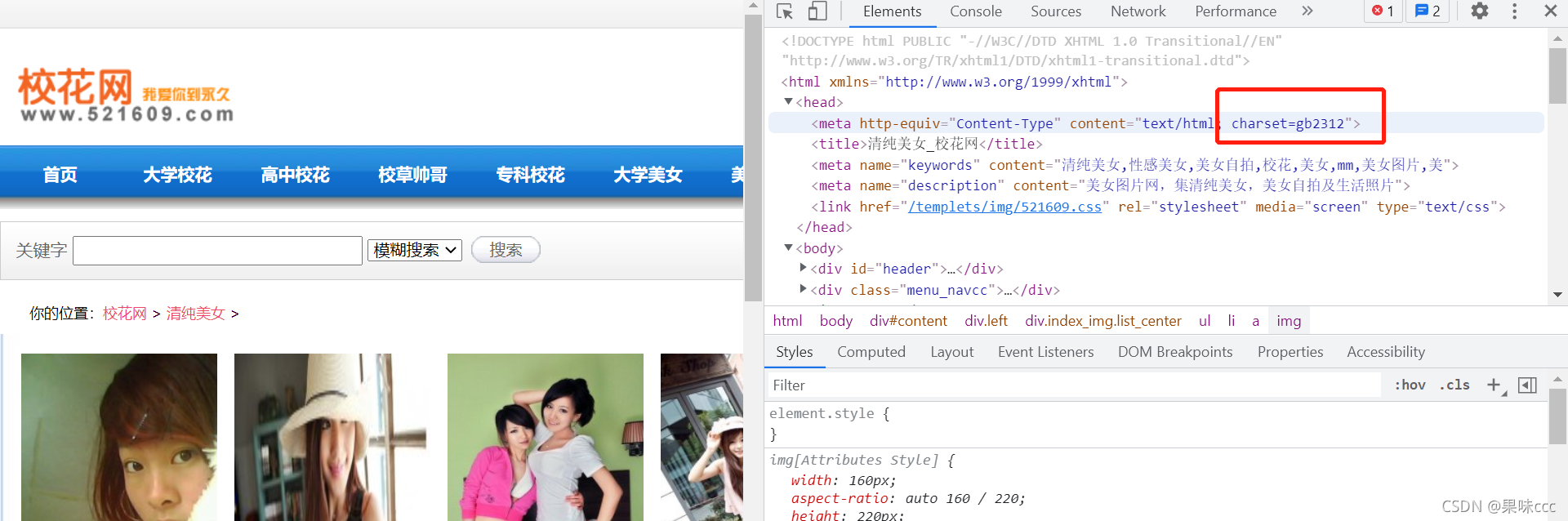Toggle the .cls class editor button
The height and width of the screenshot is (521, 1568).
[x=1454, y=385]
